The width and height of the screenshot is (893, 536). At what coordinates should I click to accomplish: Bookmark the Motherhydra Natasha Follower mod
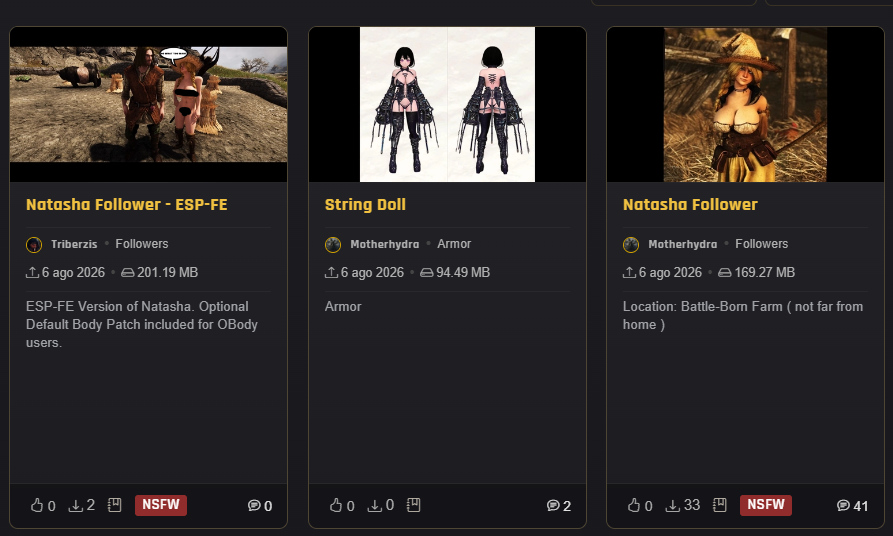[x=720, y=505]
